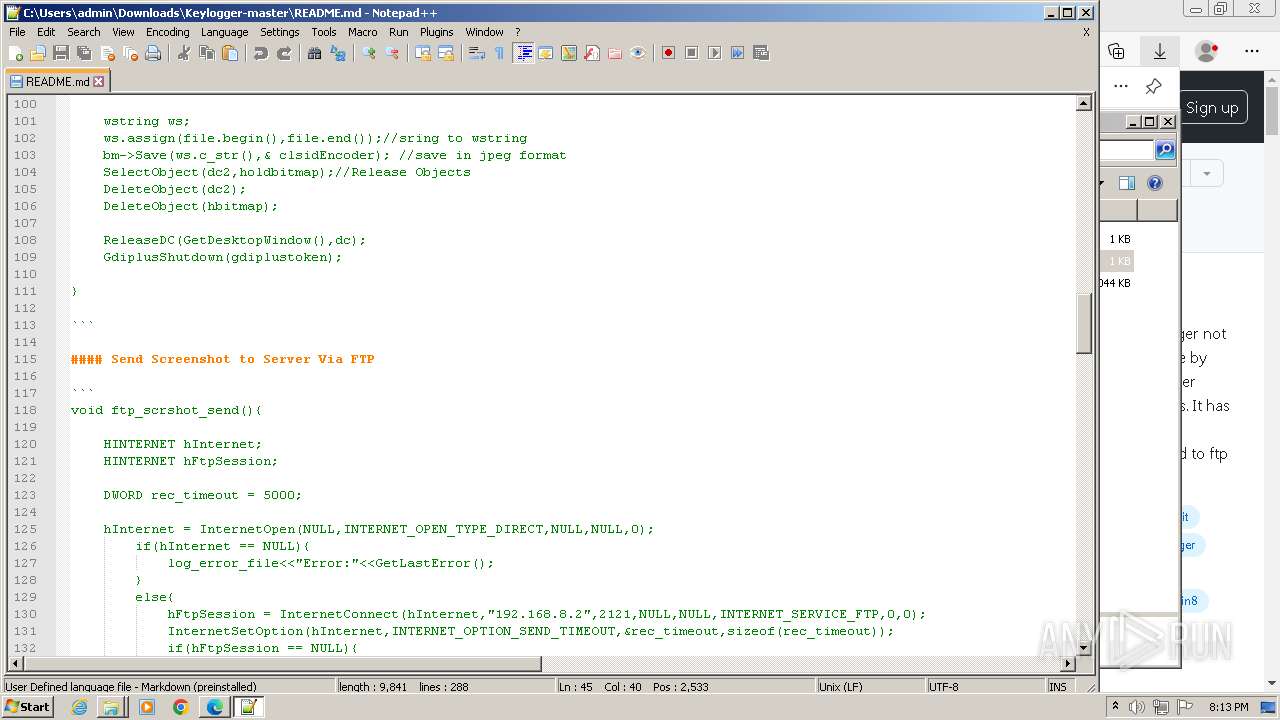Screen dimensions: 1280x720
Task: Zoom in using the toolbar icon
Action: (369, 53)
